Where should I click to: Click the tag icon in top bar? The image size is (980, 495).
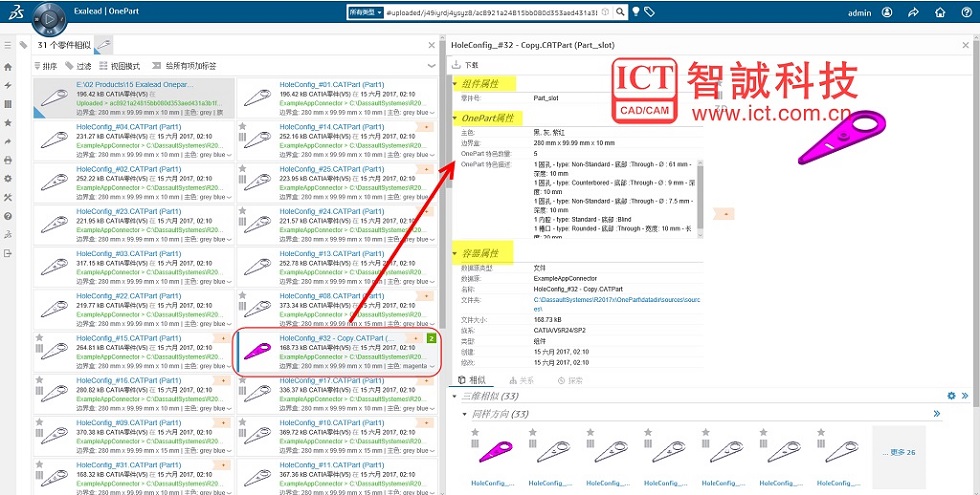tap(649, 12)
